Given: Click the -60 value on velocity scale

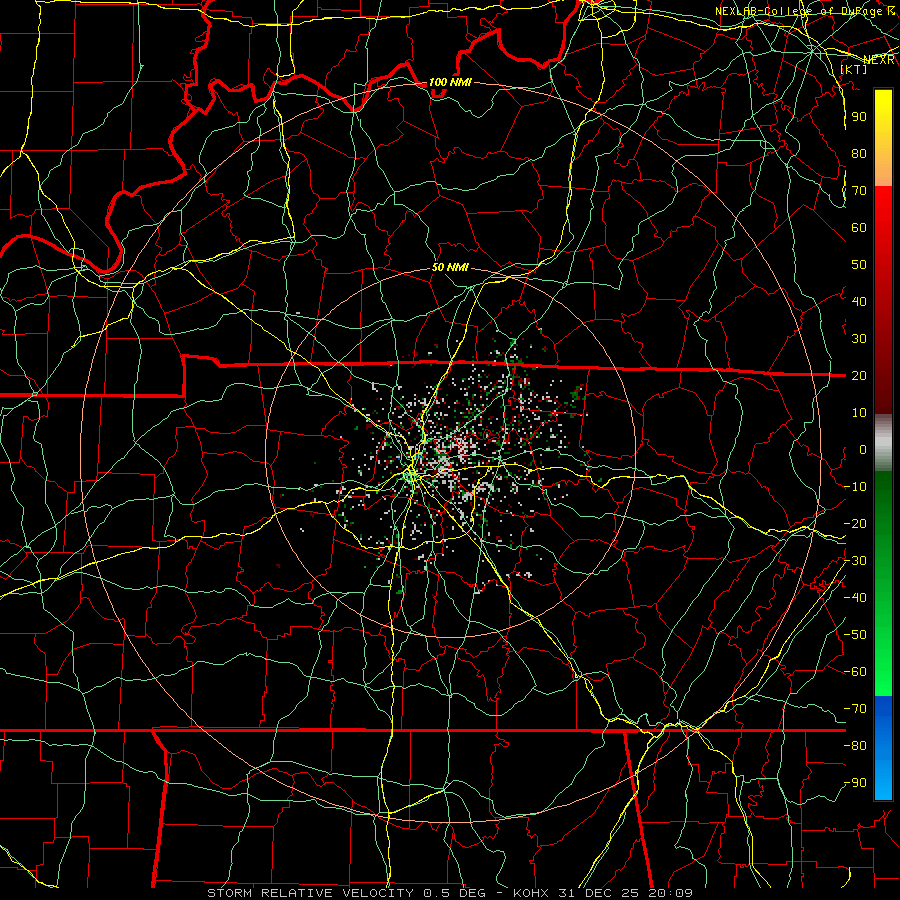Looking at the screenshot, I should (855, 672).
